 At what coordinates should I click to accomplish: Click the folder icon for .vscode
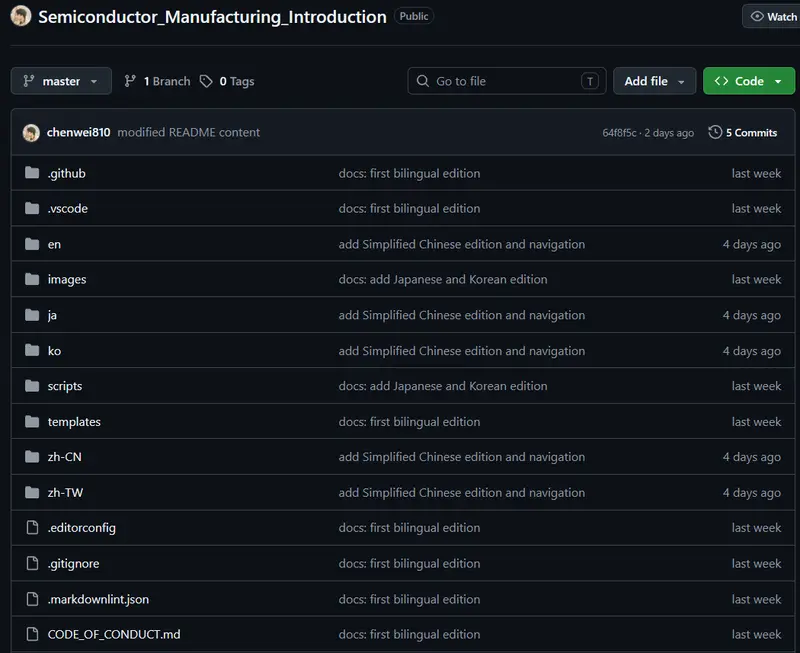[32, 208]
